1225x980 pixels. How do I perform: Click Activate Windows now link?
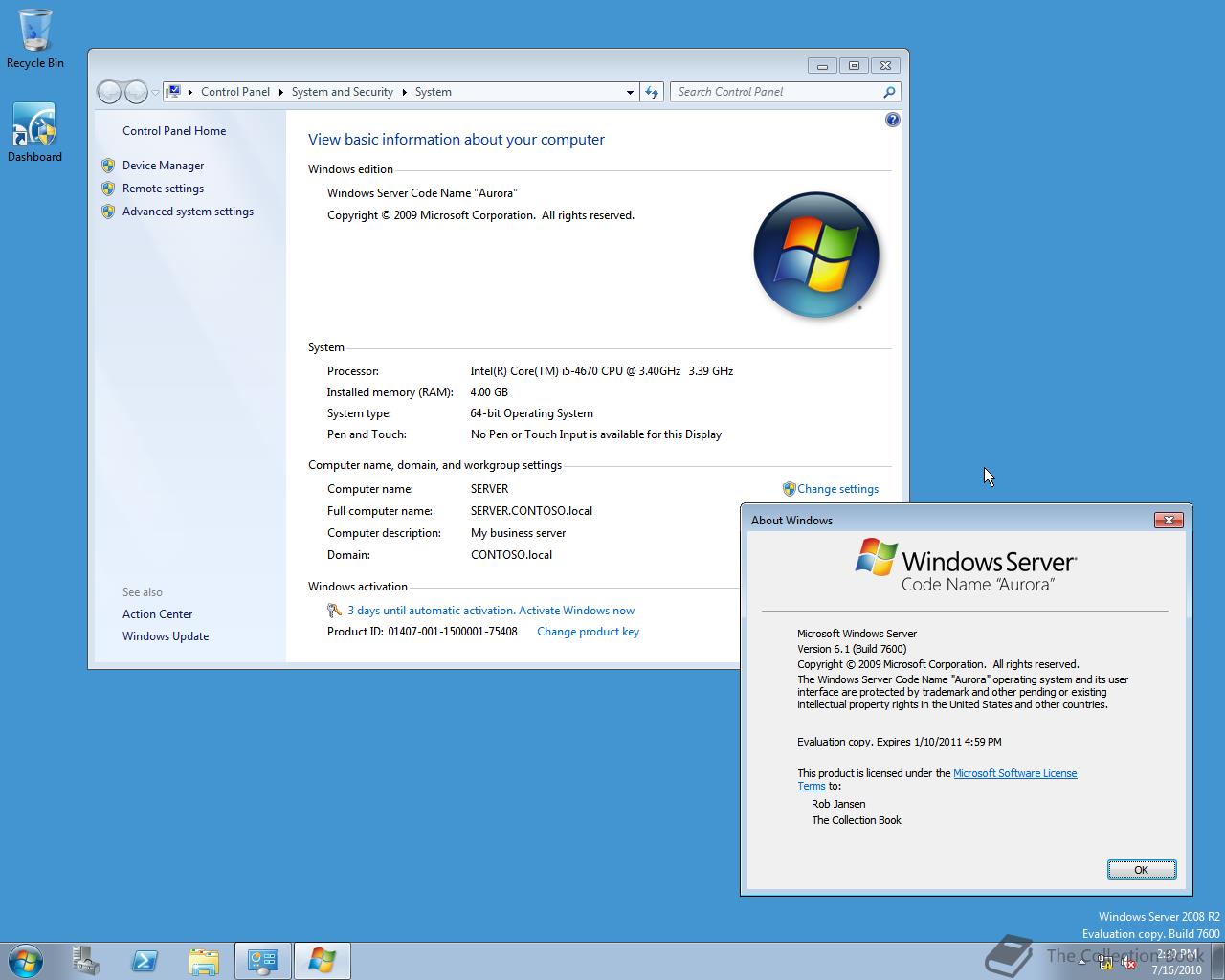coord(576,611)
